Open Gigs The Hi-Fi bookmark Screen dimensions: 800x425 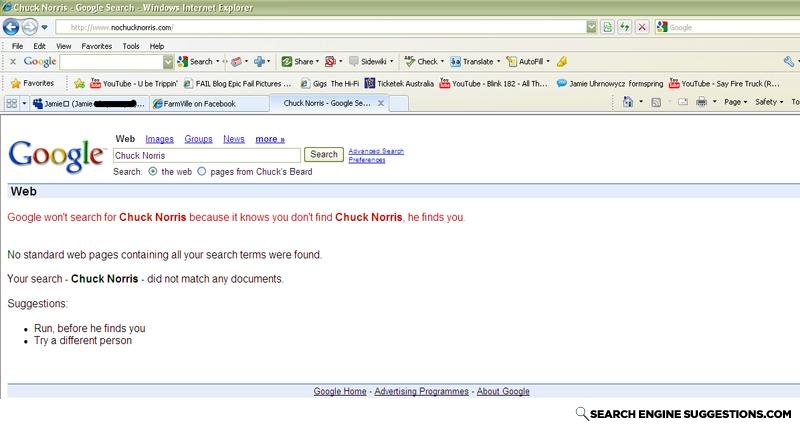click(330, 83)
